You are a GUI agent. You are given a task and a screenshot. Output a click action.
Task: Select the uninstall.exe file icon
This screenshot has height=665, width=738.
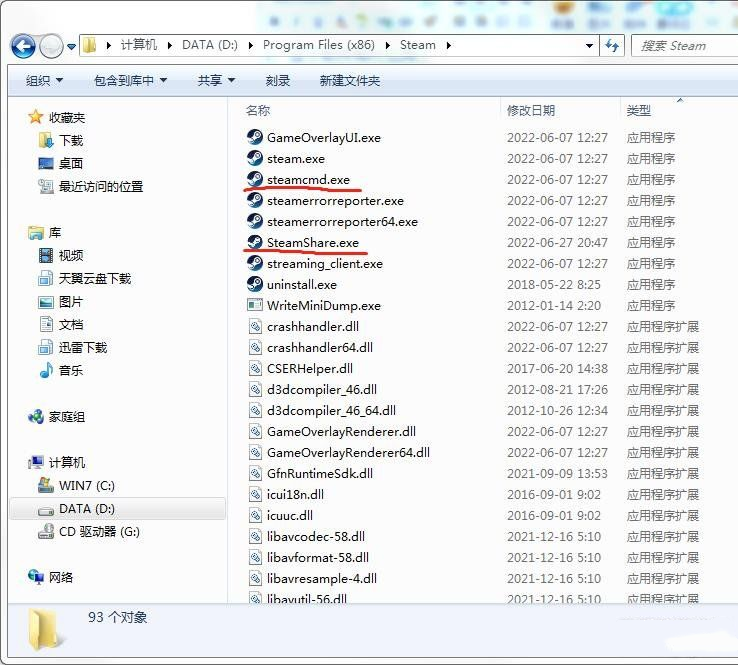(255, 284)
